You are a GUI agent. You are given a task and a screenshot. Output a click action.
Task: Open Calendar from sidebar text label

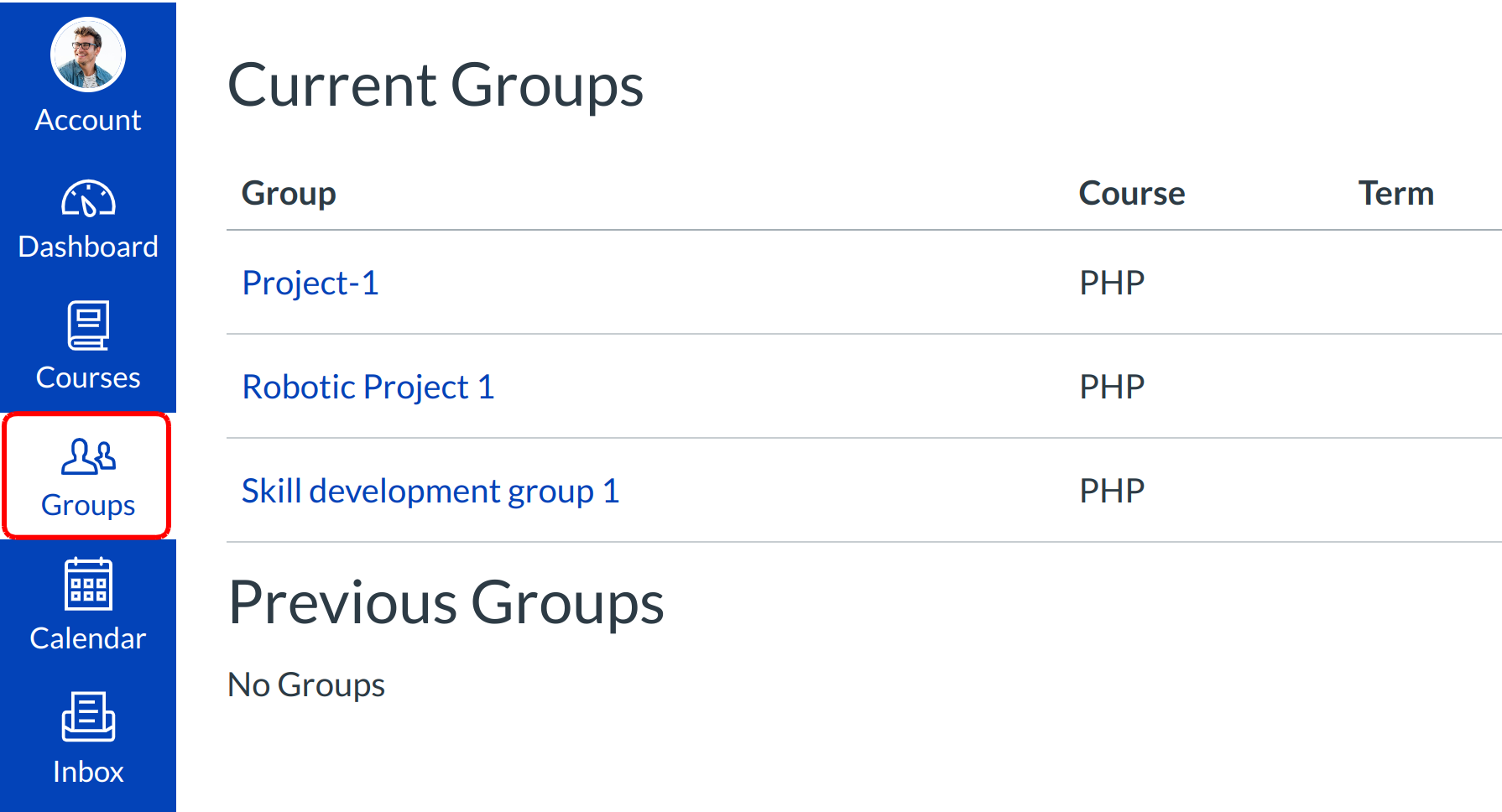88,638
